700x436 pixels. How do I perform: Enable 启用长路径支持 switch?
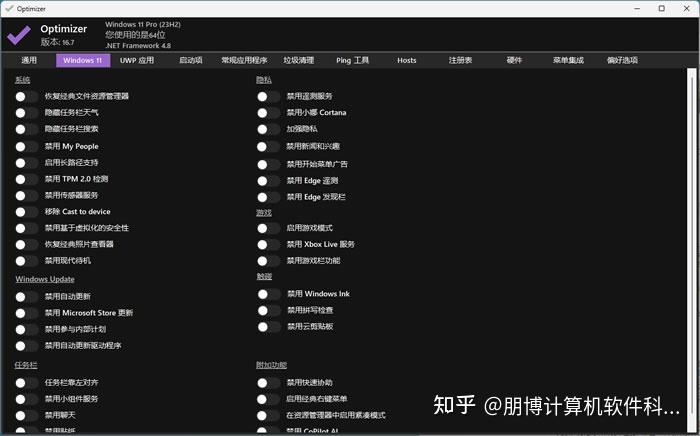pyautogui.click(x=26, y=163)
